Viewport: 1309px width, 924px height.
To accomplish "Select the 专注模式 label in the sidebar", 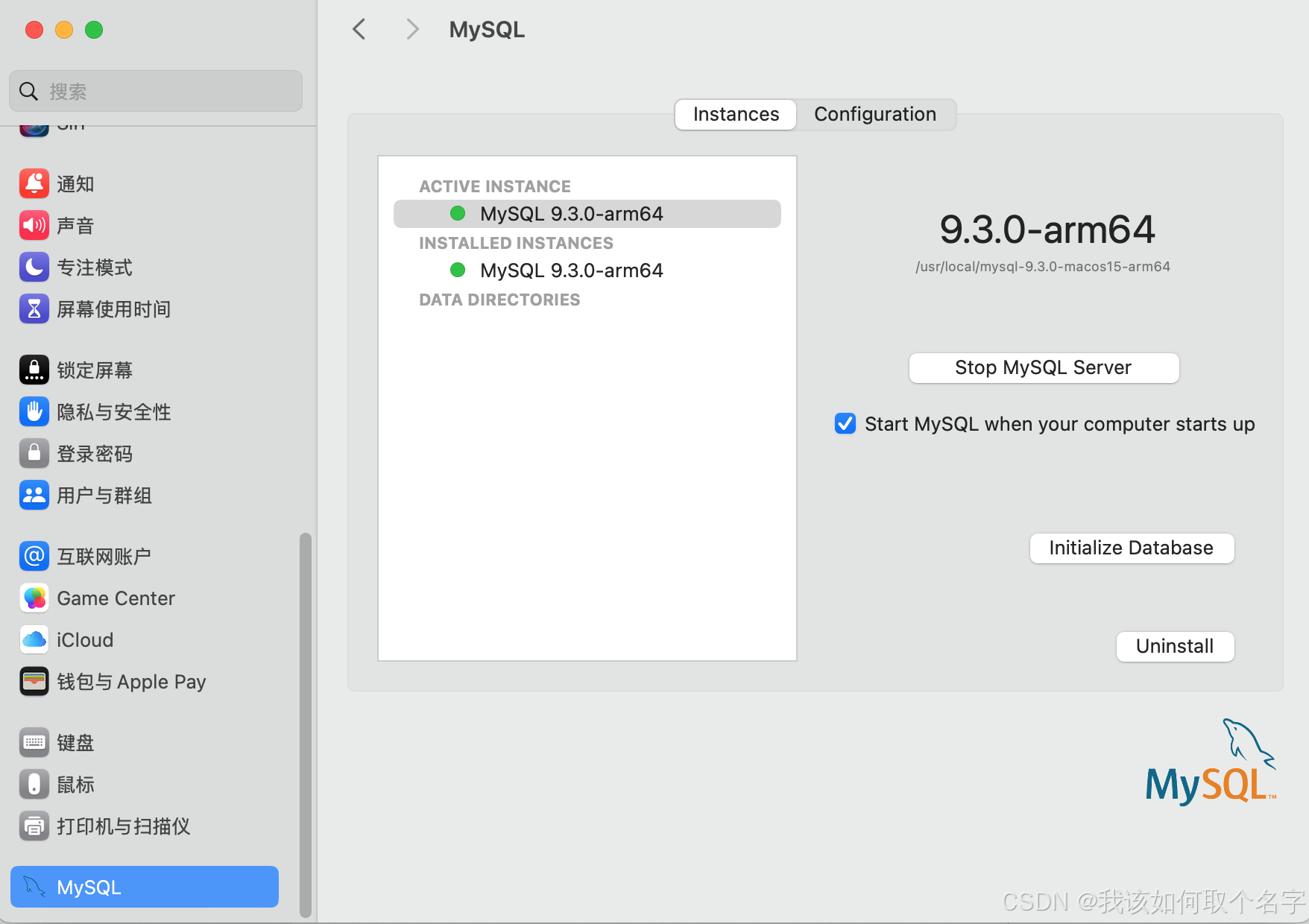I will click(95, 268).
